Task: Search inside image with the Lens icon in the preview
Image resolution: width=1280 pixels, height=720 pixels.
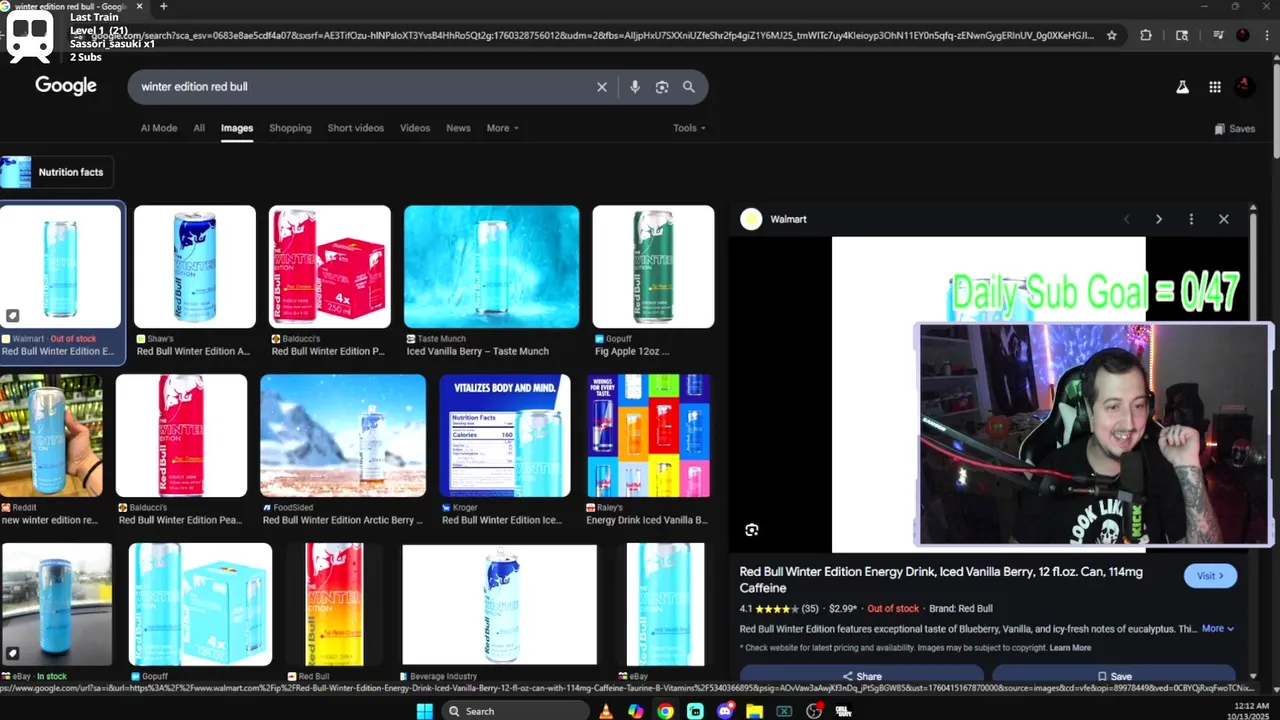Action: tap(752, 530)
